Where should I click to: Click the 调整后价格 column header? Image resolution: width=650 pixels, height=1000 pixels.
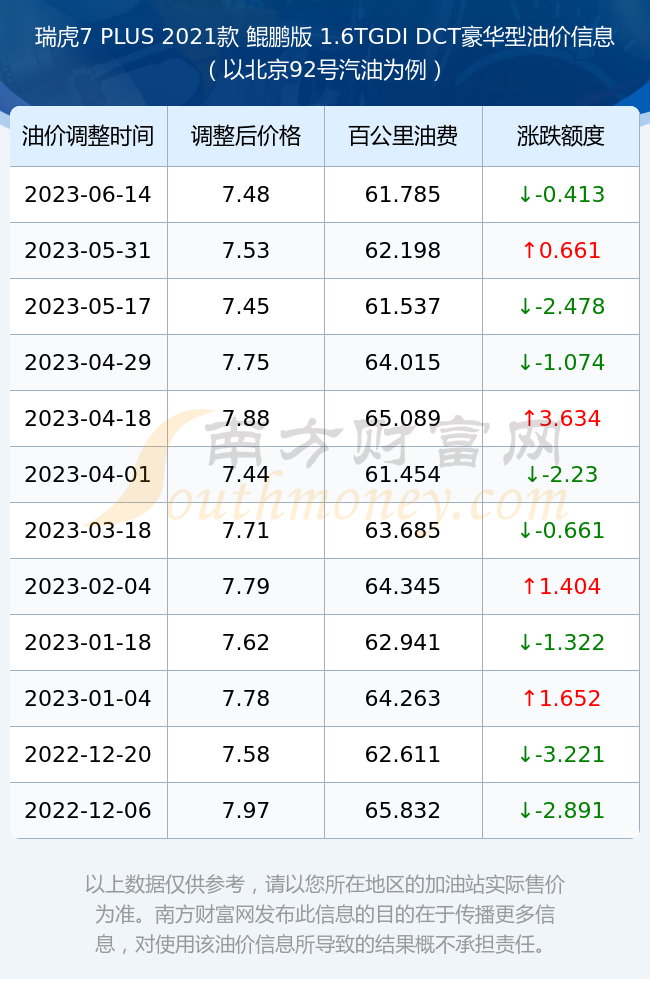[x=246, y=136]
